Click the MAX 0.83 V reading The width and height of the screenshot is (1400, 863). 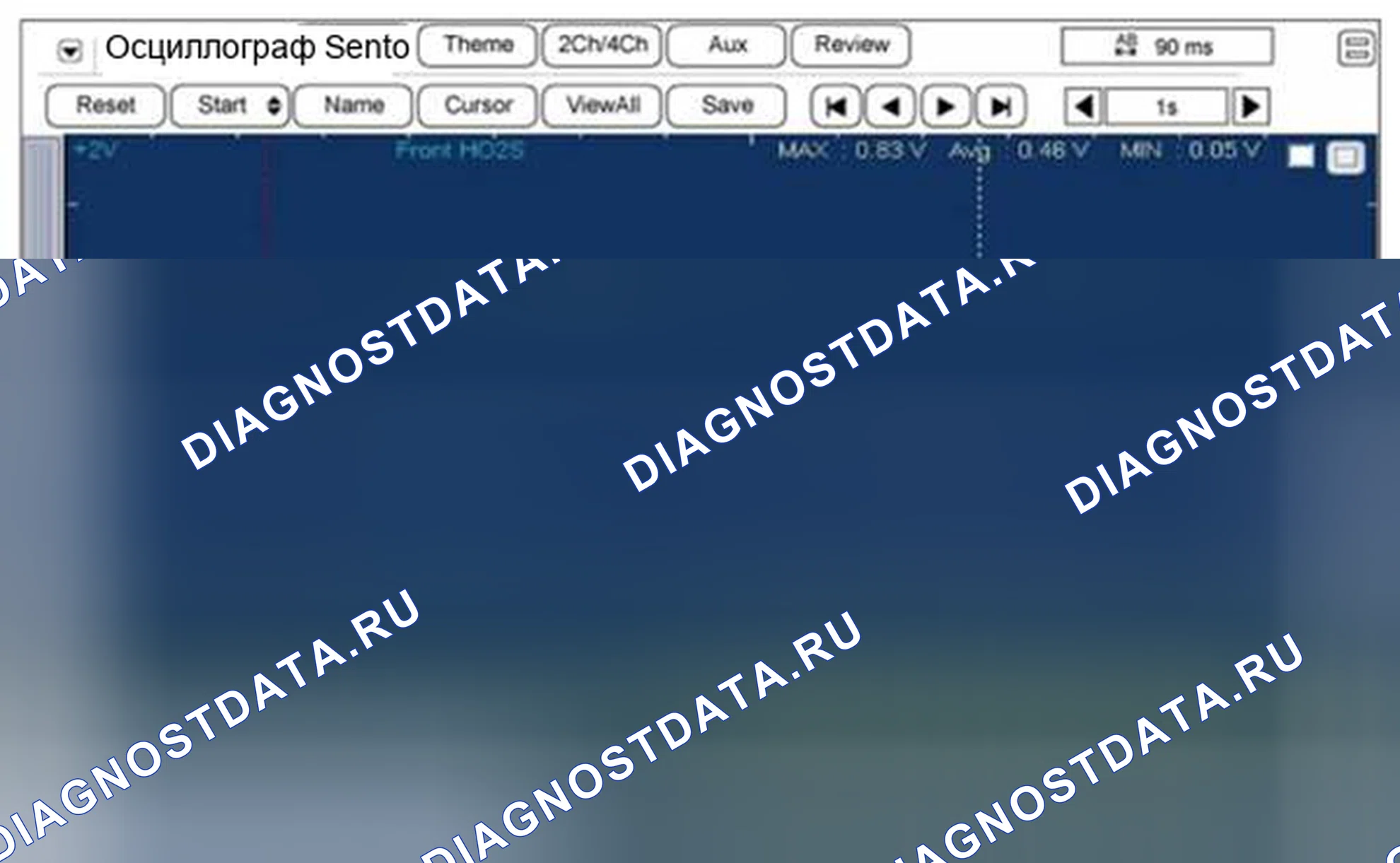point(852,151)
